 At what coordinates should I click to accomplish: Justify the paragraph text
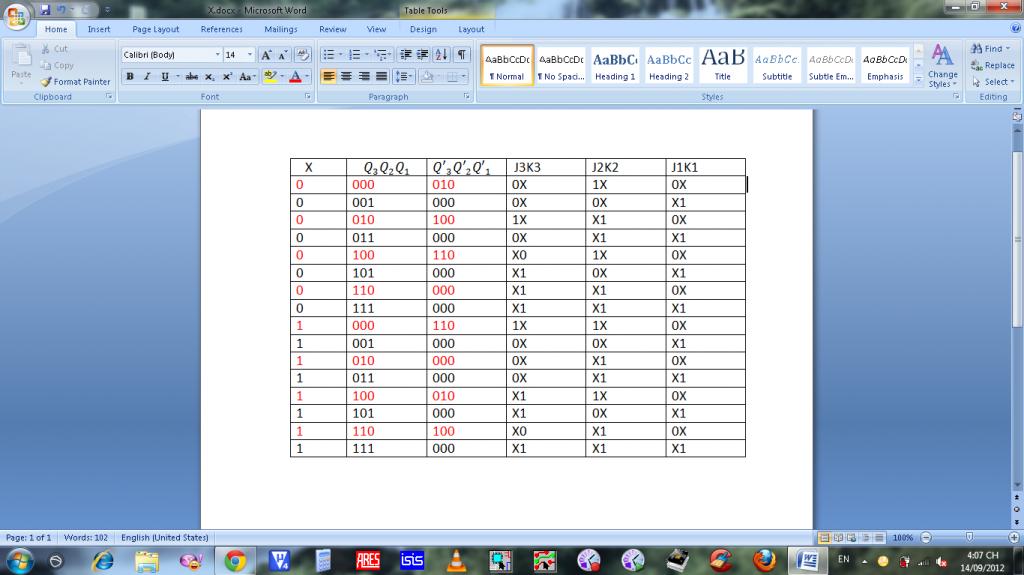tap(381, 76)
